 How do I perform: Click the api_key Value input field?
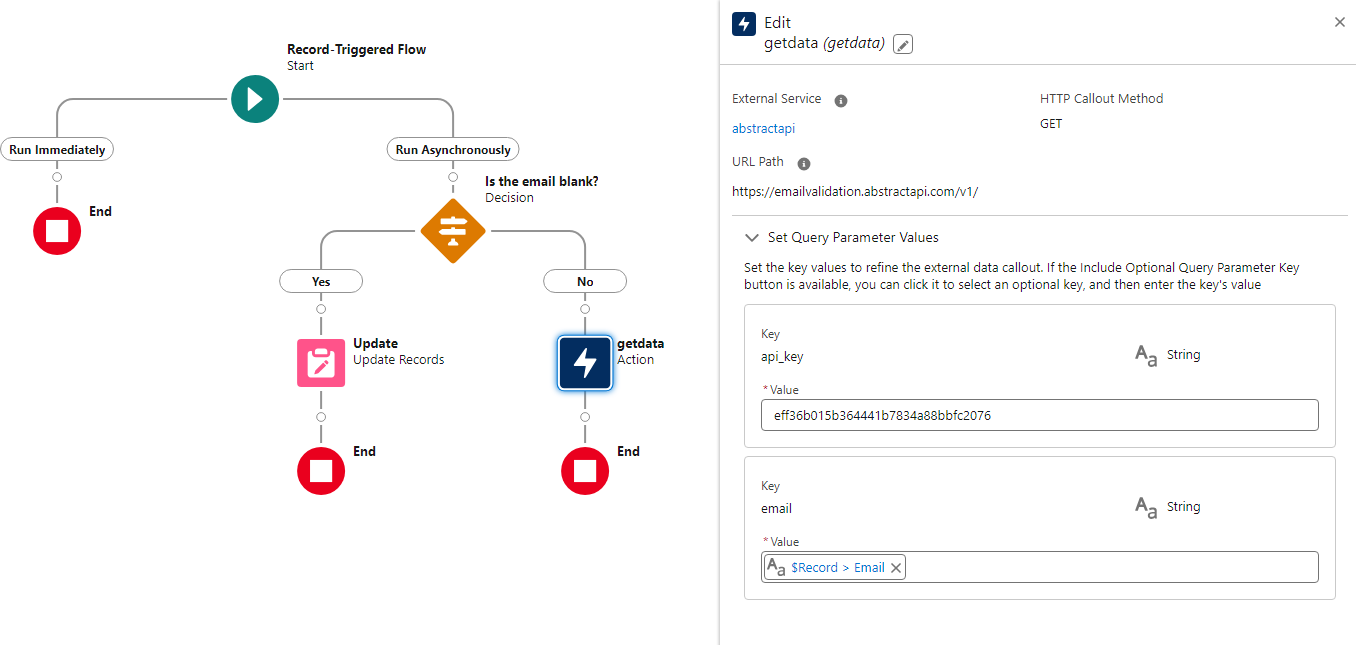pos(1039,415)
